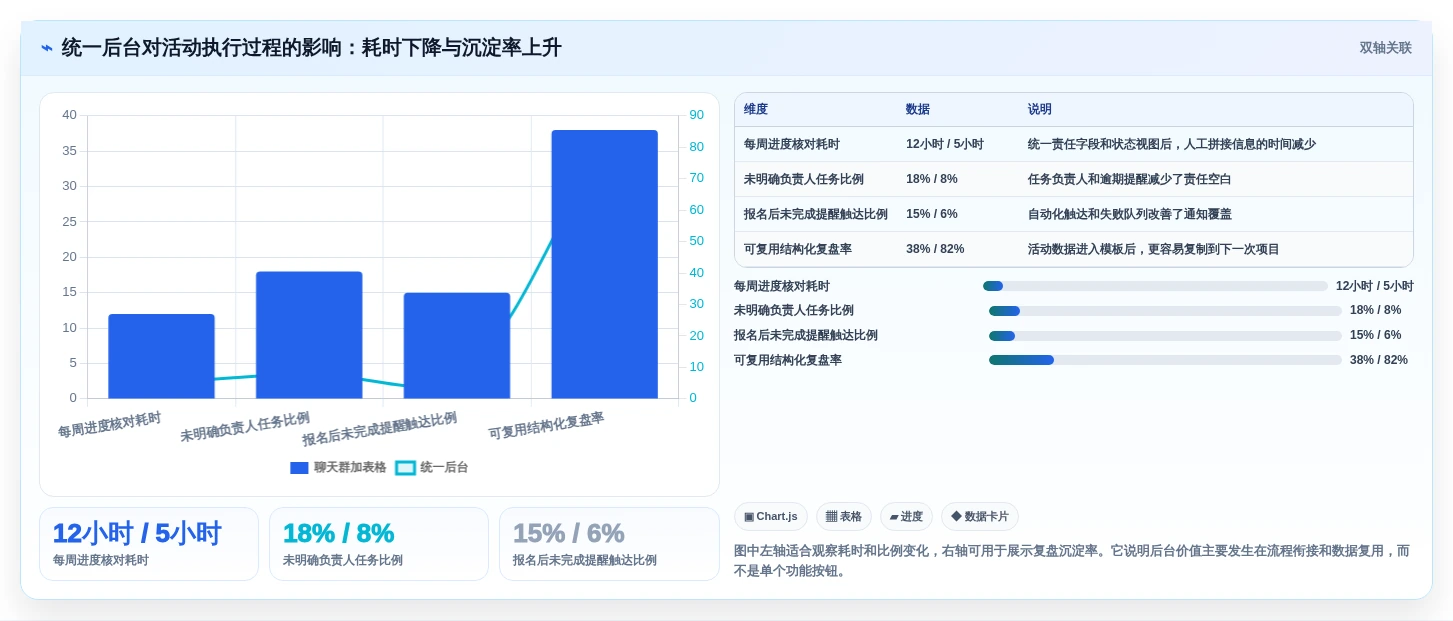This screenshot has height=621, width=1453.
Task: Click the right axis value 90
Action: (696, 115)
